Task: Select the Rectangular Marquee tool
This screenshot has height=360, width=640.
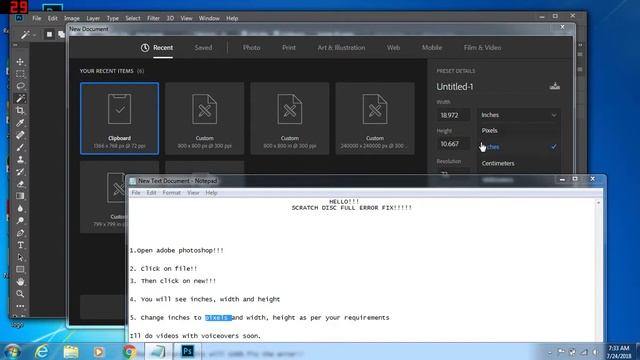Action: point(20,74)
